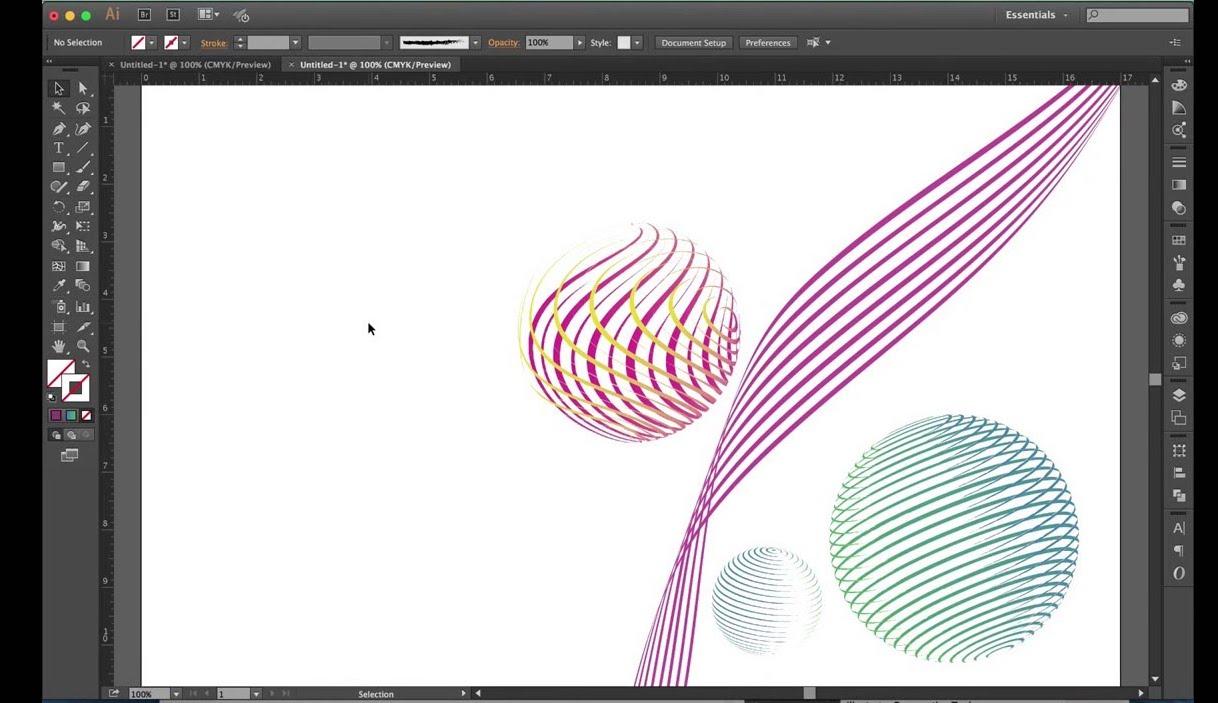1218x703 pixels.
Task: Select the Type tool
Action: pyautogui.click(x=60, y=147)
